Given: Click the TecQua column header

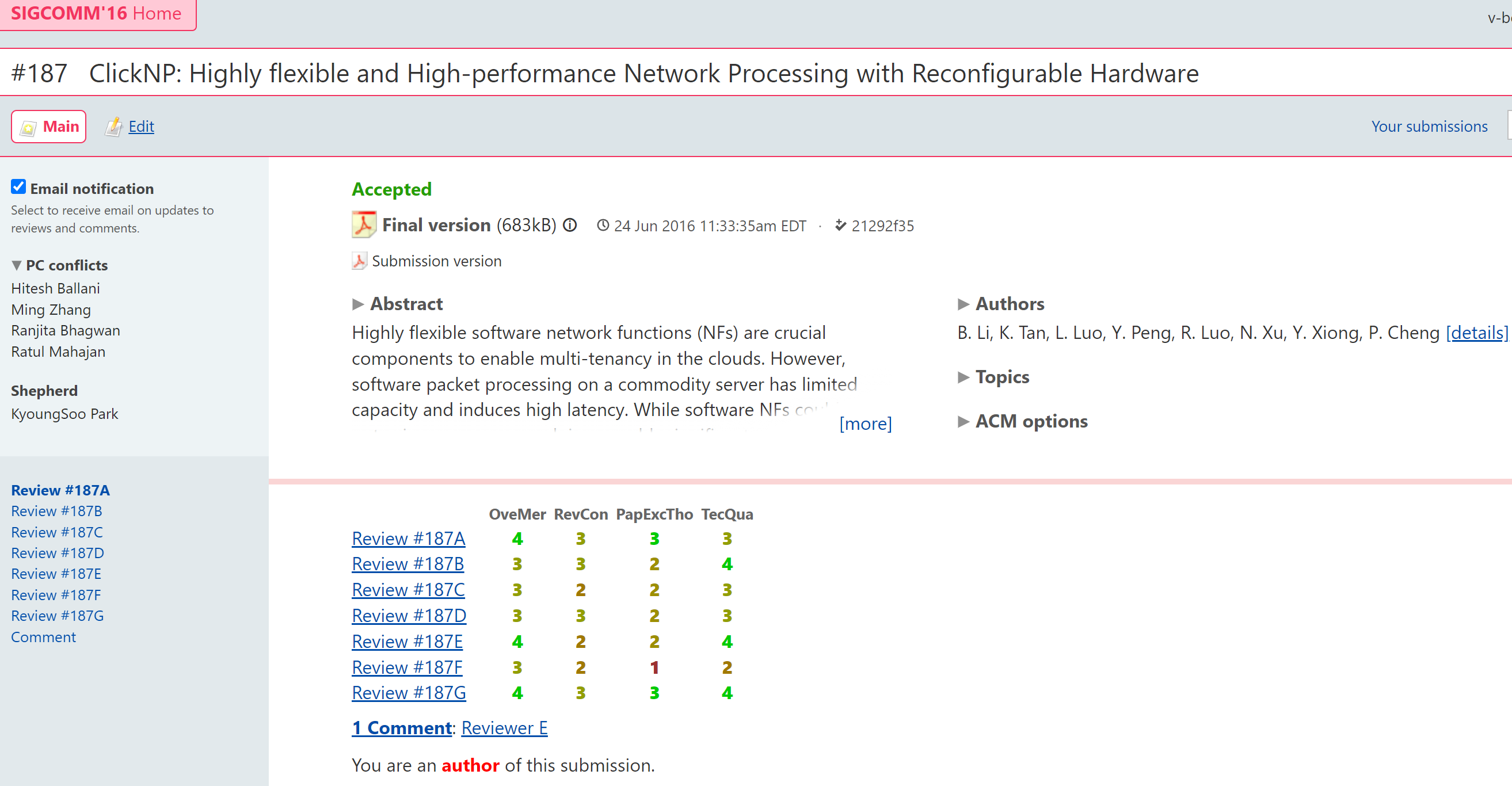Looking at the screenshot, I should pyautogui.click(x=727, y=514).
